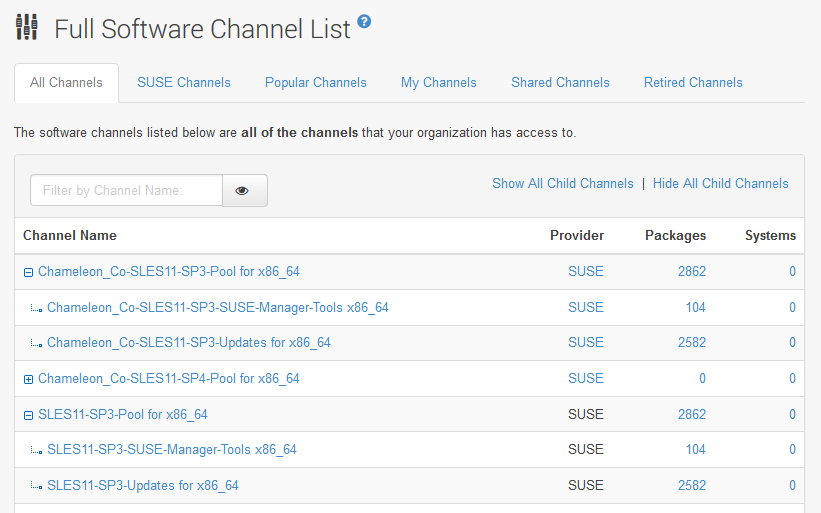Open Chameleon_Co-SLES11-SP3-Updates for x86_64 channel
Viewport: 821px width, 513px height.
[189, 342]
